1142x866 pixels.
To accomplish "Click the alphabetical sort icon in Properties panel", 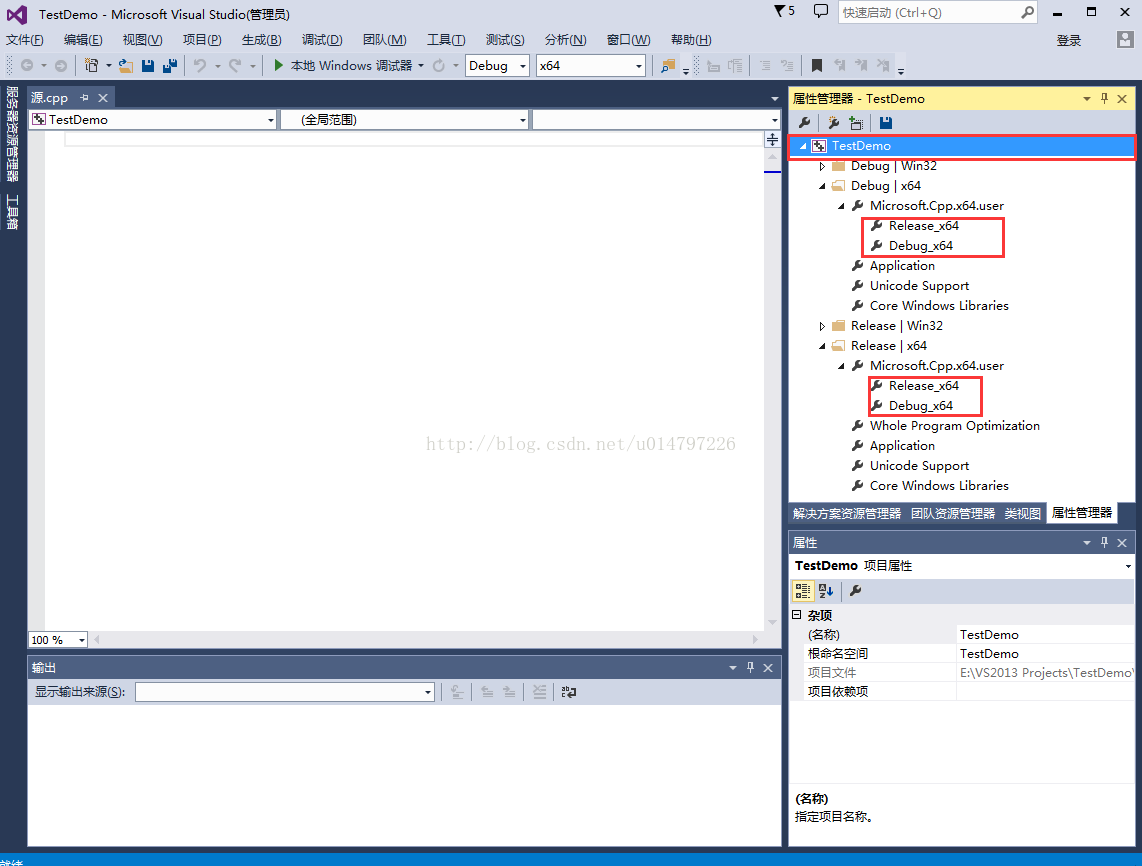I will click(x=826, y=591).
